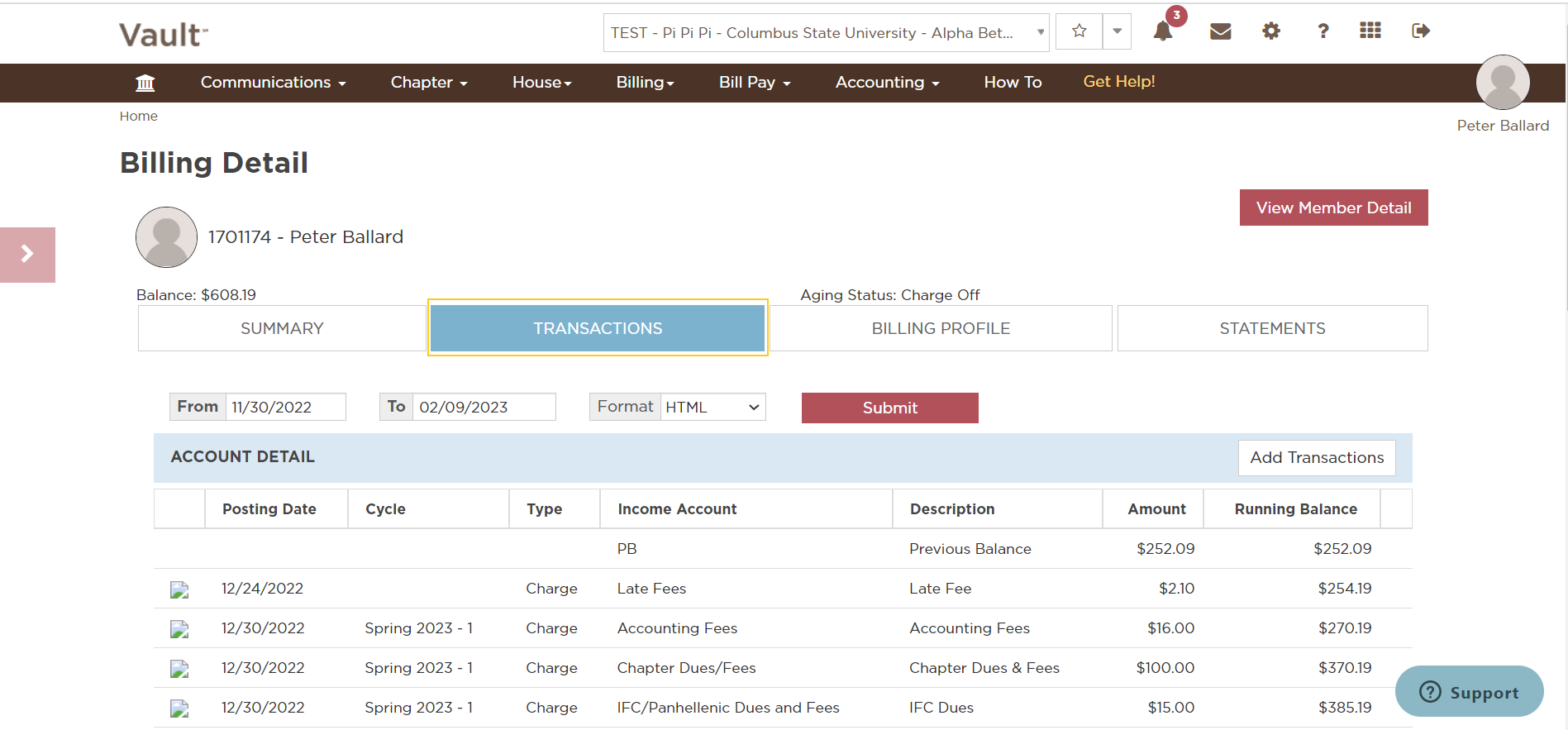Click the icon beside the 12/24/2022 Late Fee row
The image size is (1568, 730).
coord(179,589)
